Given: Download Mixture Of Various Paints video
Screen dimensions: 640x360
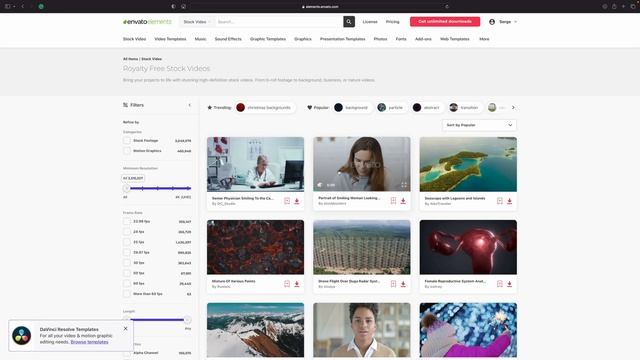Looking at the screenshot, I should (x=297, y=284).
